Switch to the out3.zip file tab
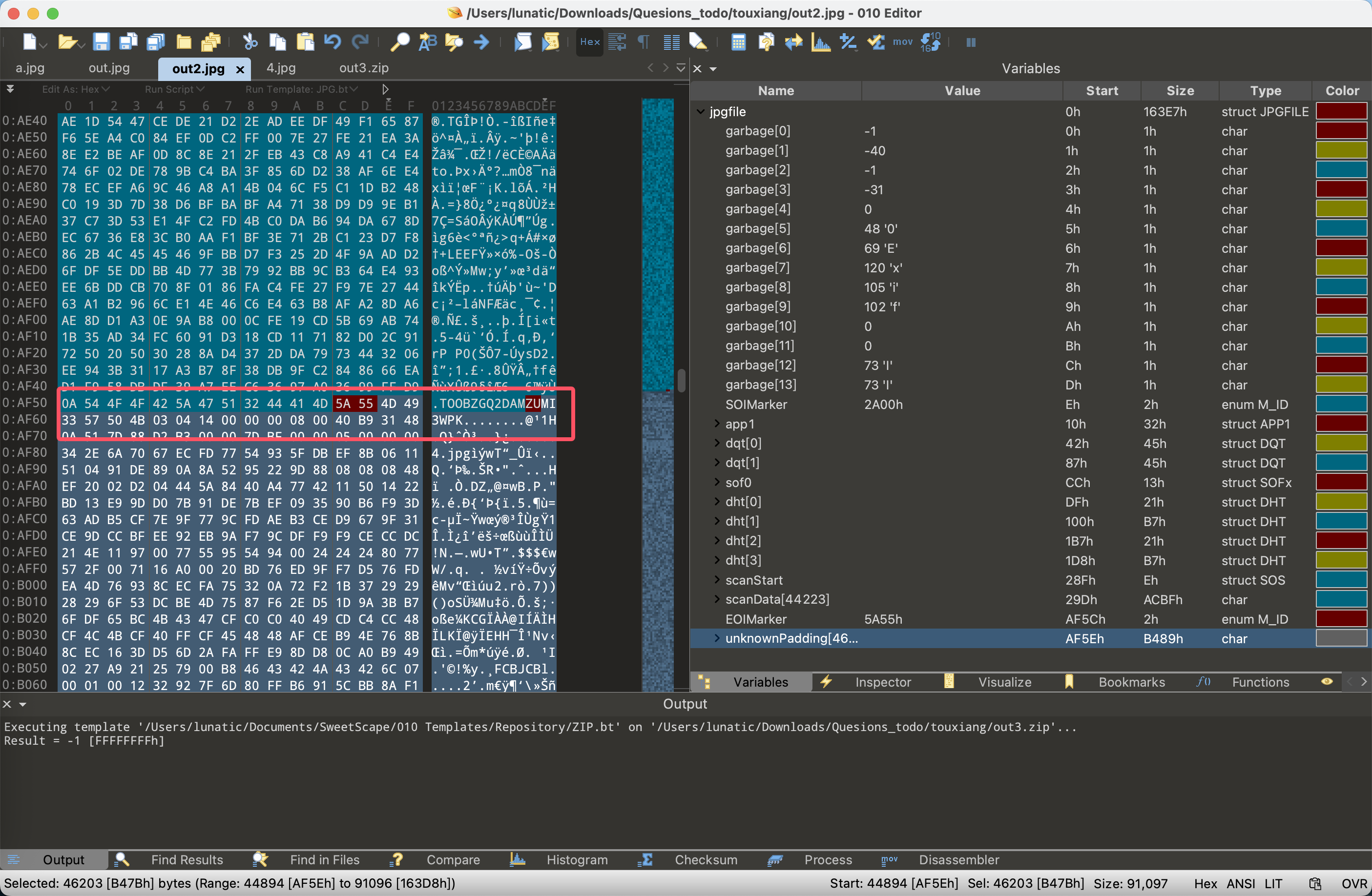1372x896 pixels. [364, 68]
